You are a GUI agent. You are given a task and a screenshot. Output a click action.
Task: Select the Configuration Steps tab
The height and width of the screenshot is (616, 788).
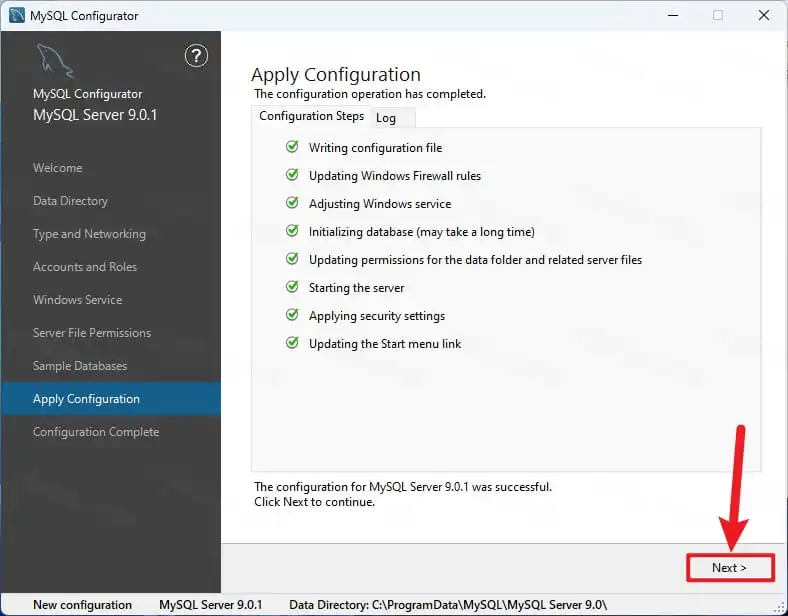[x=311, y=116]
